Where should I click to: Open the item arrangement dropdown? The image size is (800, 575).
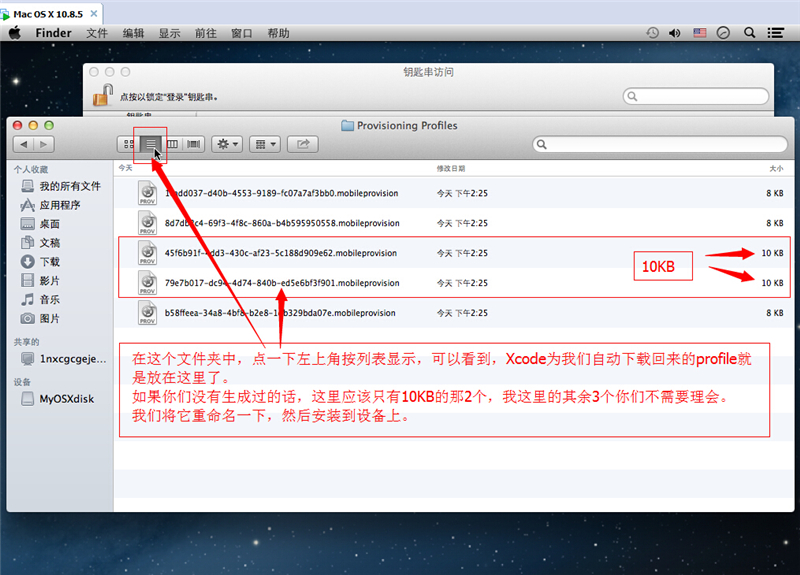[x=265, y=144]
